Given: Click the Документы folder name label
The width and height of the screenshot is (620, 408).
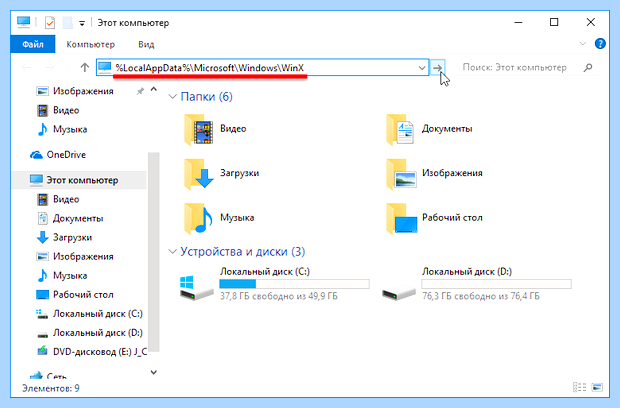Looking at the screenshot, I should (x=447, y=129).
